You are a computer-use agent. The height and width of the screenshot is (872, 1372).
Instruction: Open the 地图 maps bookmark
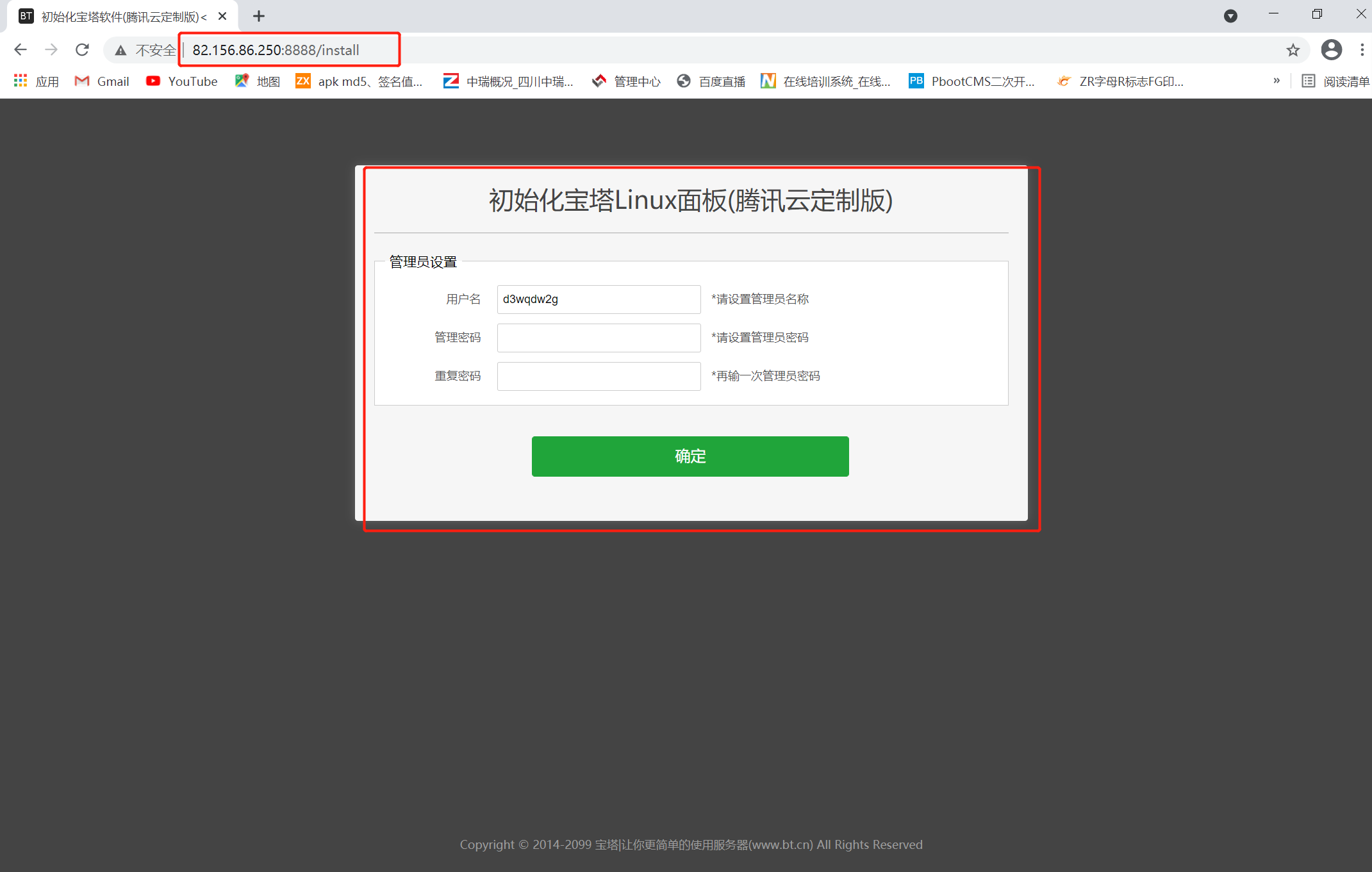[258, 81]
